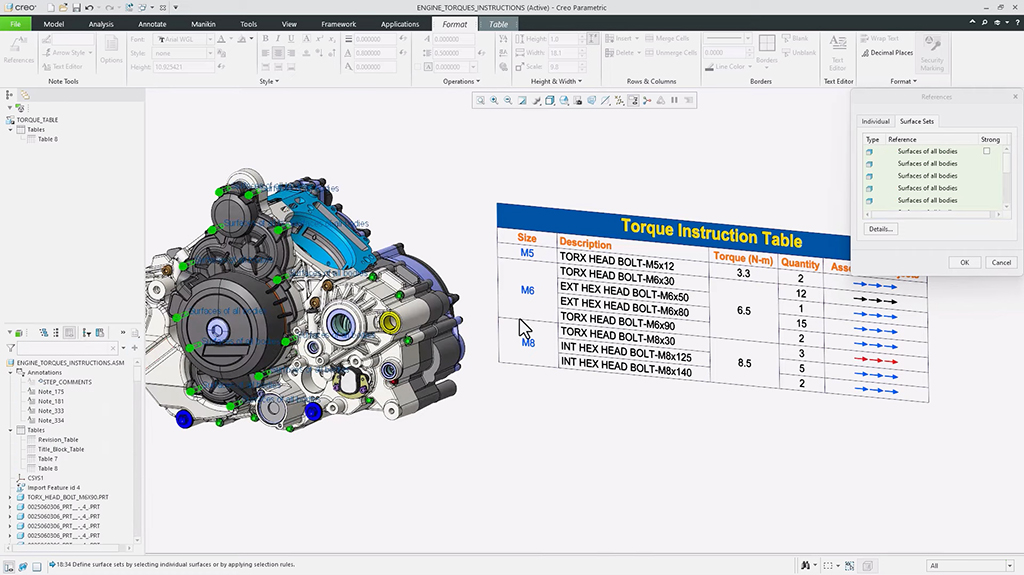Screen dimensions: 1024x575
Task: Open the Format group dropdown
Action: point(903,82)
